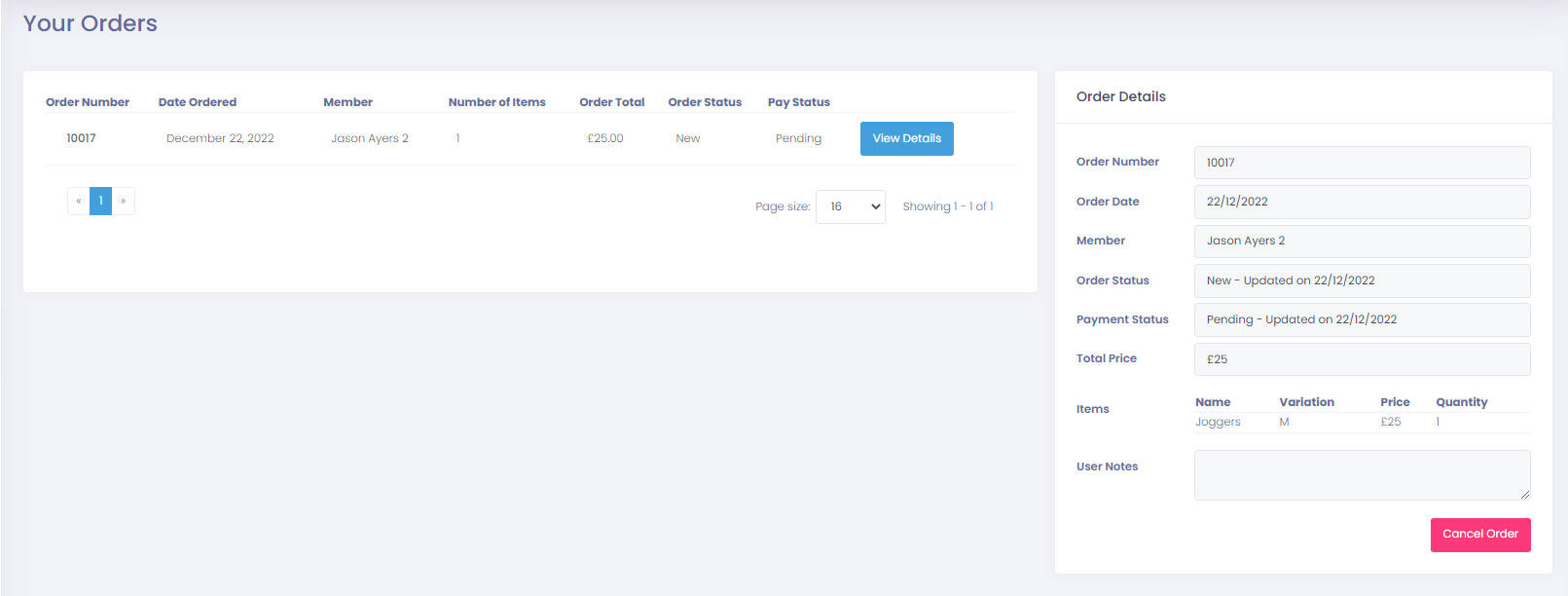Open the Joggers item link
The height and width of the screenshot is (596, 1568).
pyautogui.click(x=1218, y=422)
